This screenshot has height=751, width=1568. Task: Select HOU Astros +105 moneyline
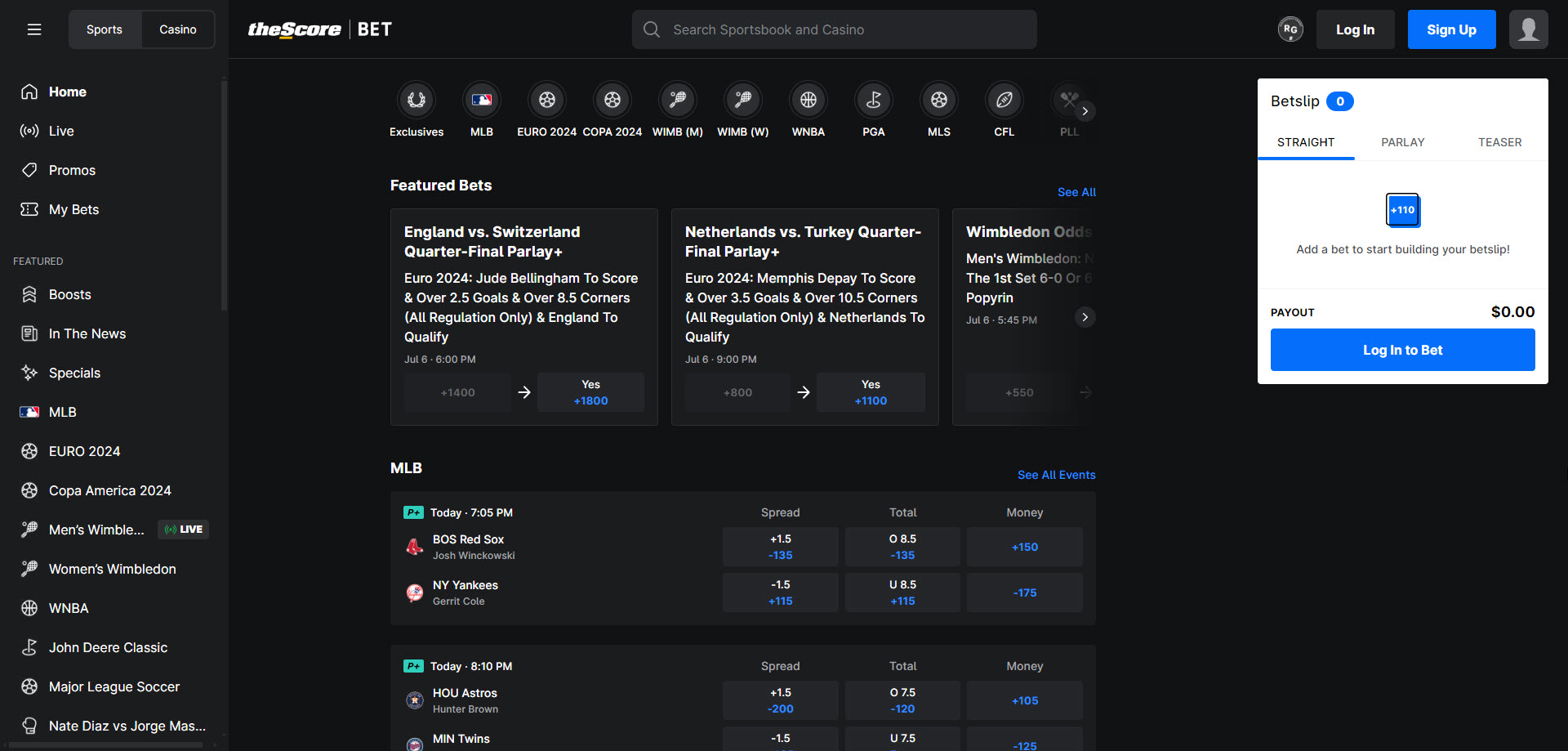tap(1024, 700)
